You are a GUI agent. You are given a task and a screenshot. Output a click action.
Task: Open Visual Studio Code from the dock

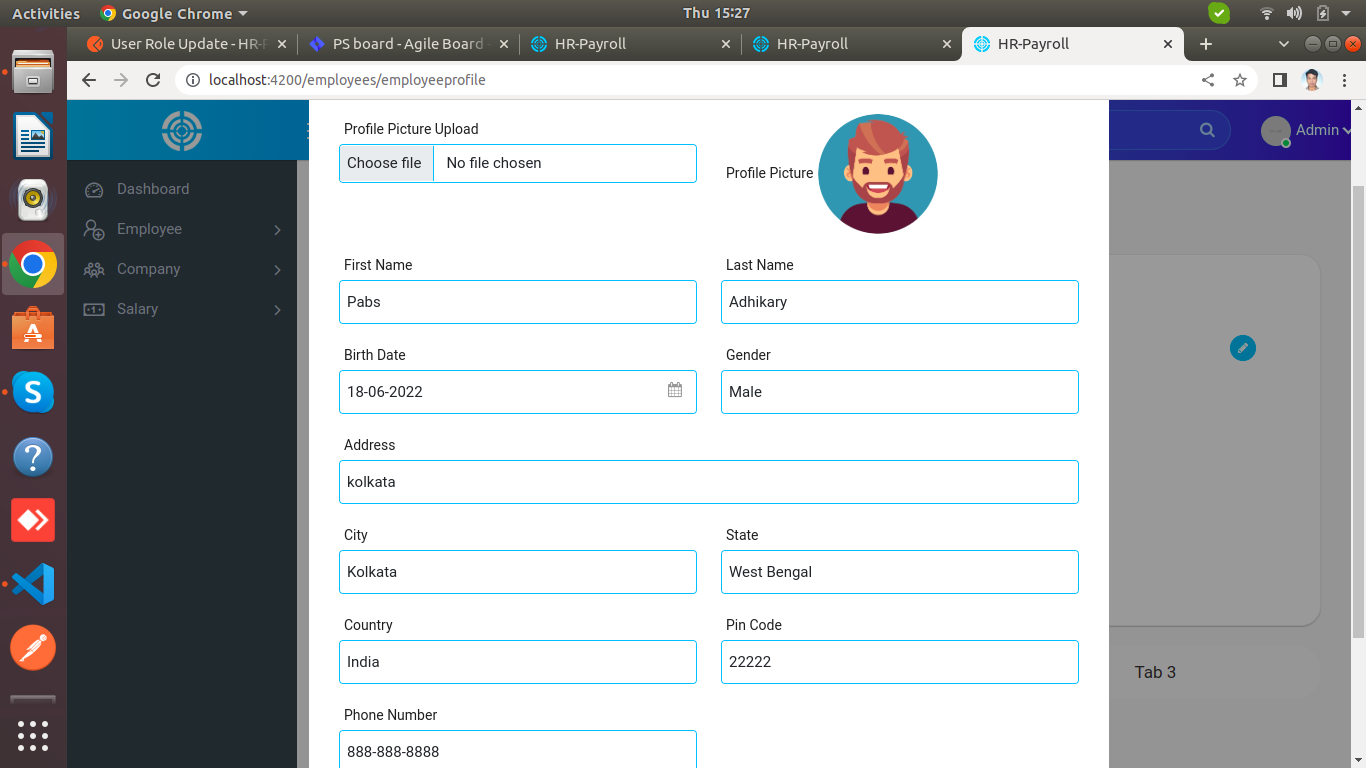tap(33, 584)
